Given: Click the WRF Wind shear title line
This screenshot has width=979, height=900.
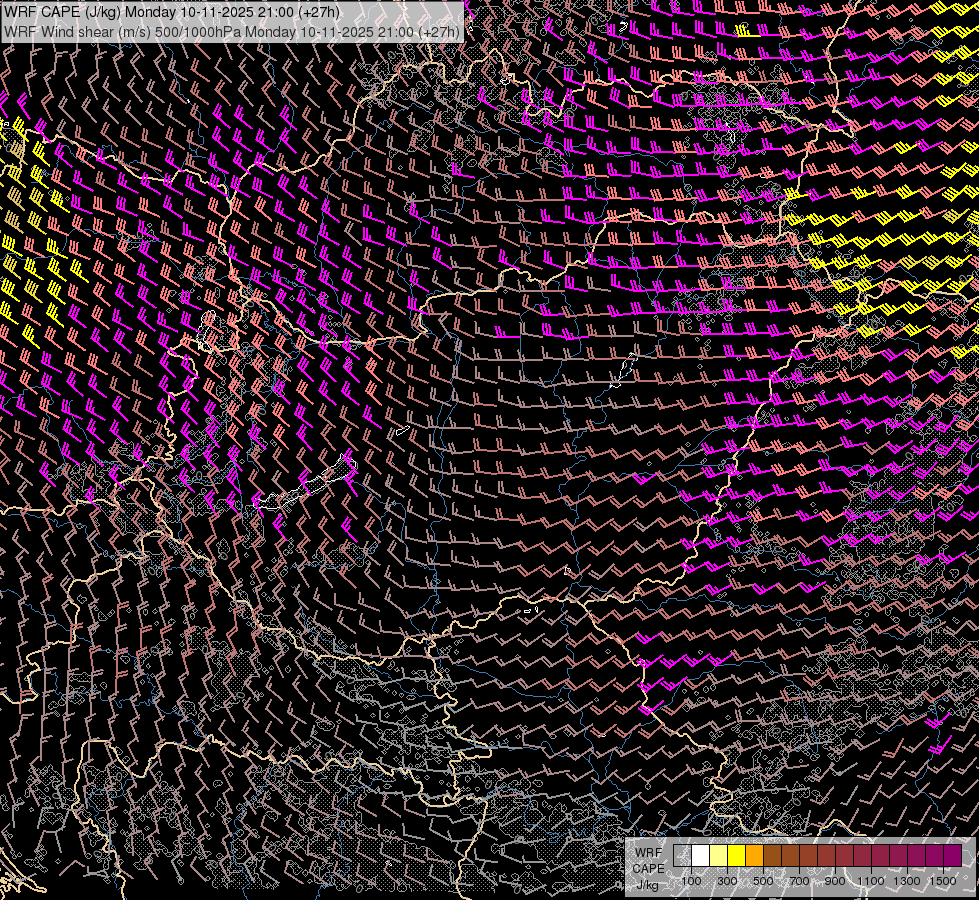Looking at the screenshot, I should click(232, 31).
